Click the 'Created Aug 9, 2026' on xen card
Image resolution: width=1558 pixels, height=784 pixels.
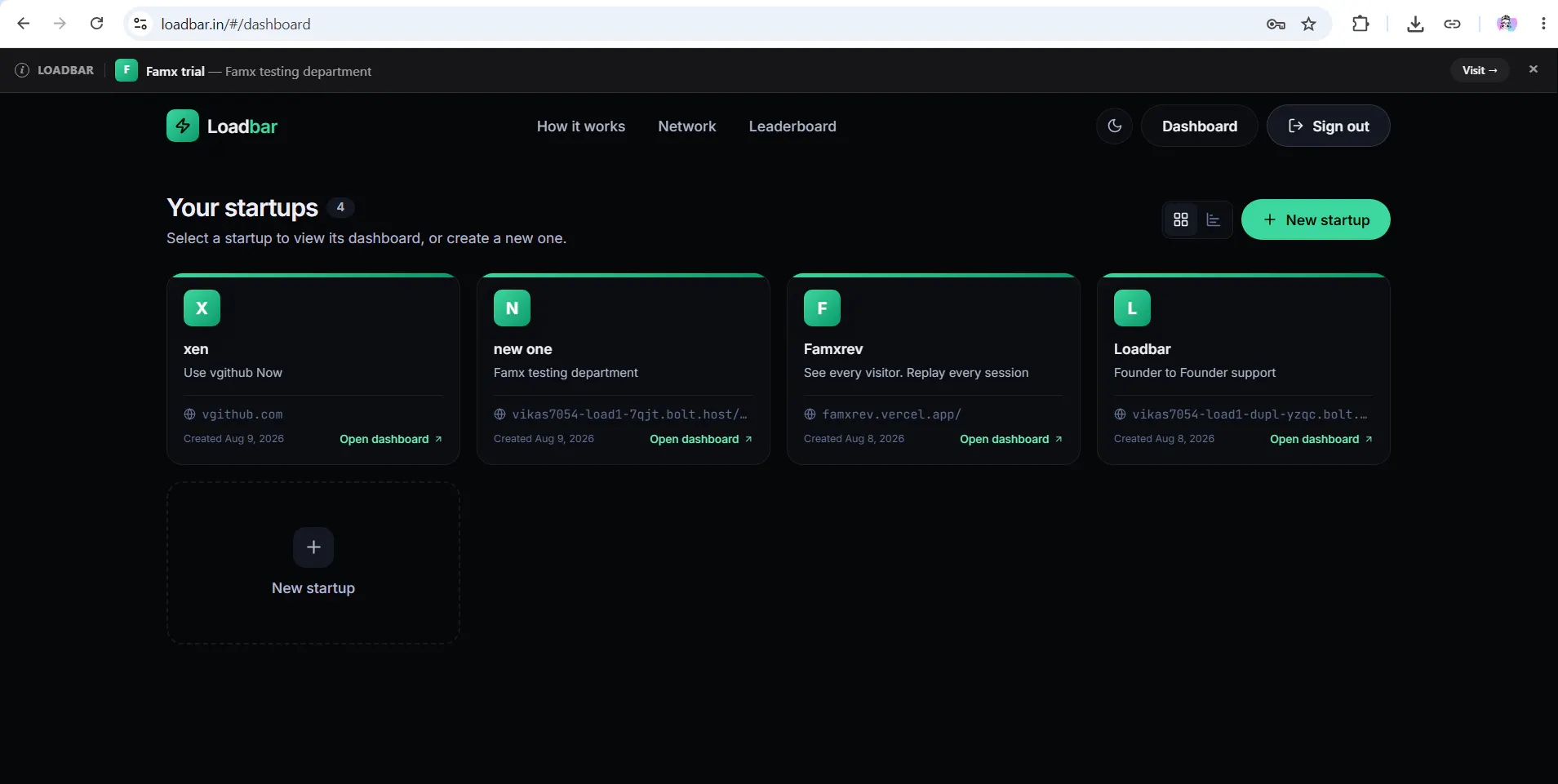pyautogui.click(x=233, y=439)
